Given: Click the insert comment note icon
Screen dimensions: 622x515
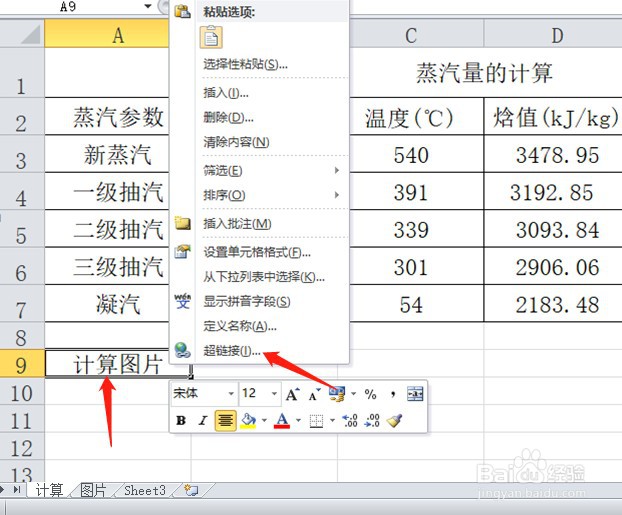Looking at the screenshot, I should [x=183, y=223].
